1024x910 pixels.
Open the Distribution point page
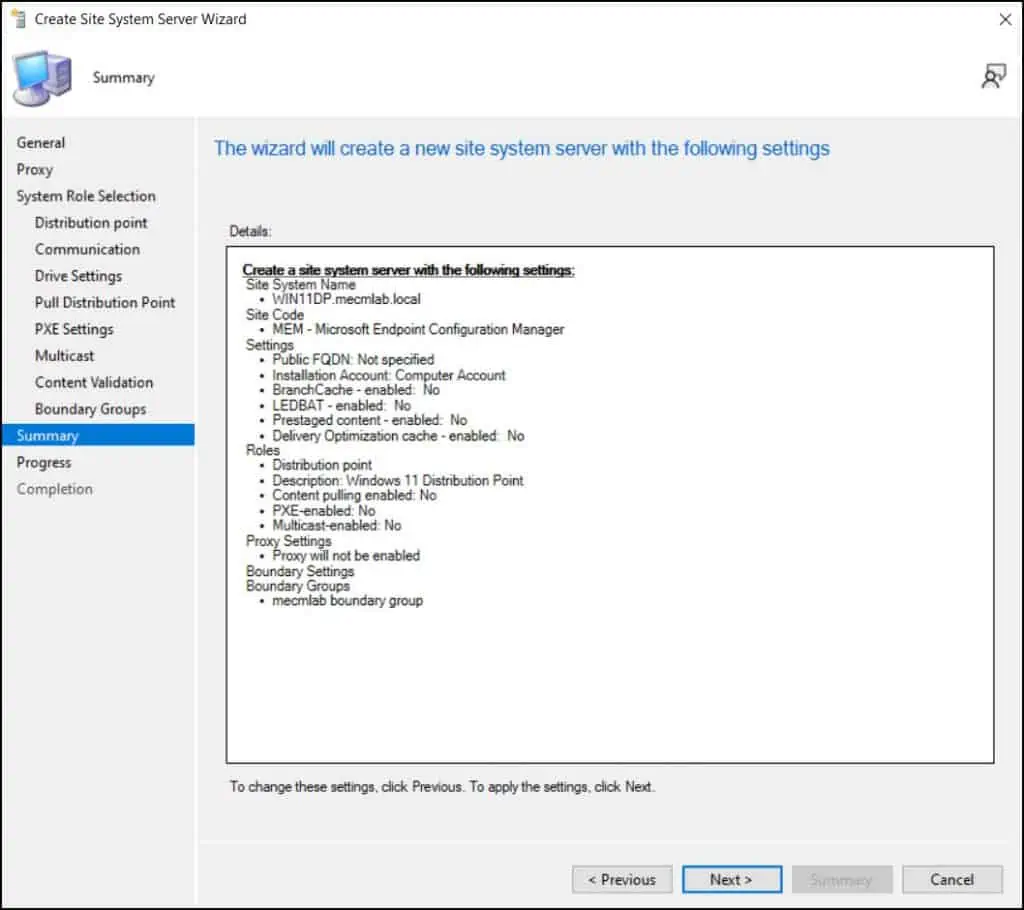(91, 223)
